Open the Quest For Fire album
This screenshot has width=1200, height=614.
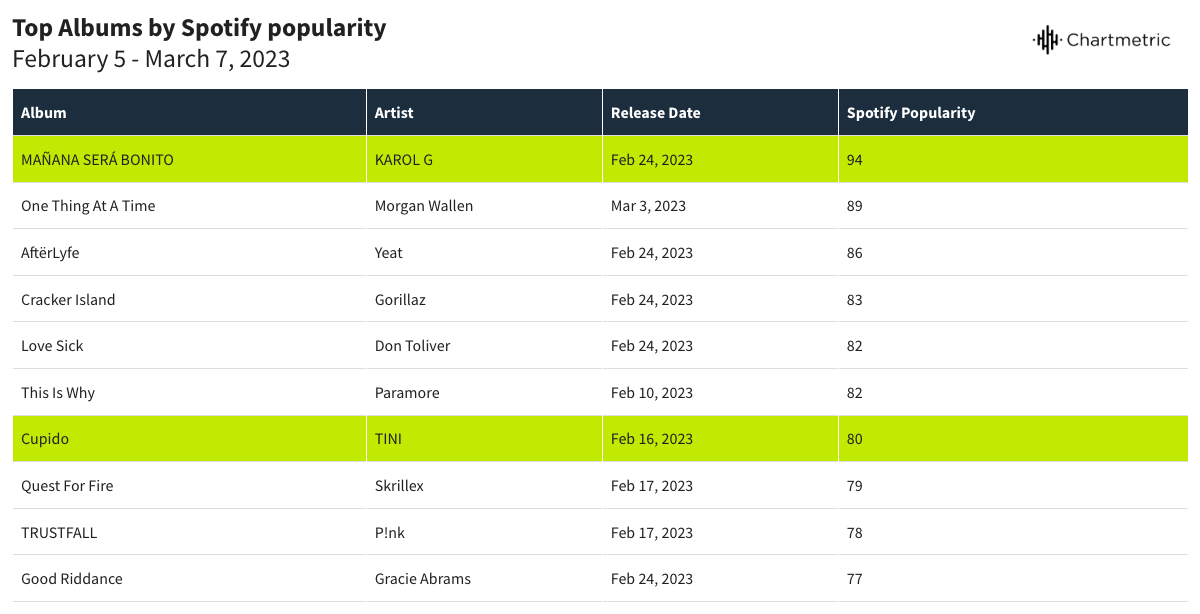click(67, 486)
